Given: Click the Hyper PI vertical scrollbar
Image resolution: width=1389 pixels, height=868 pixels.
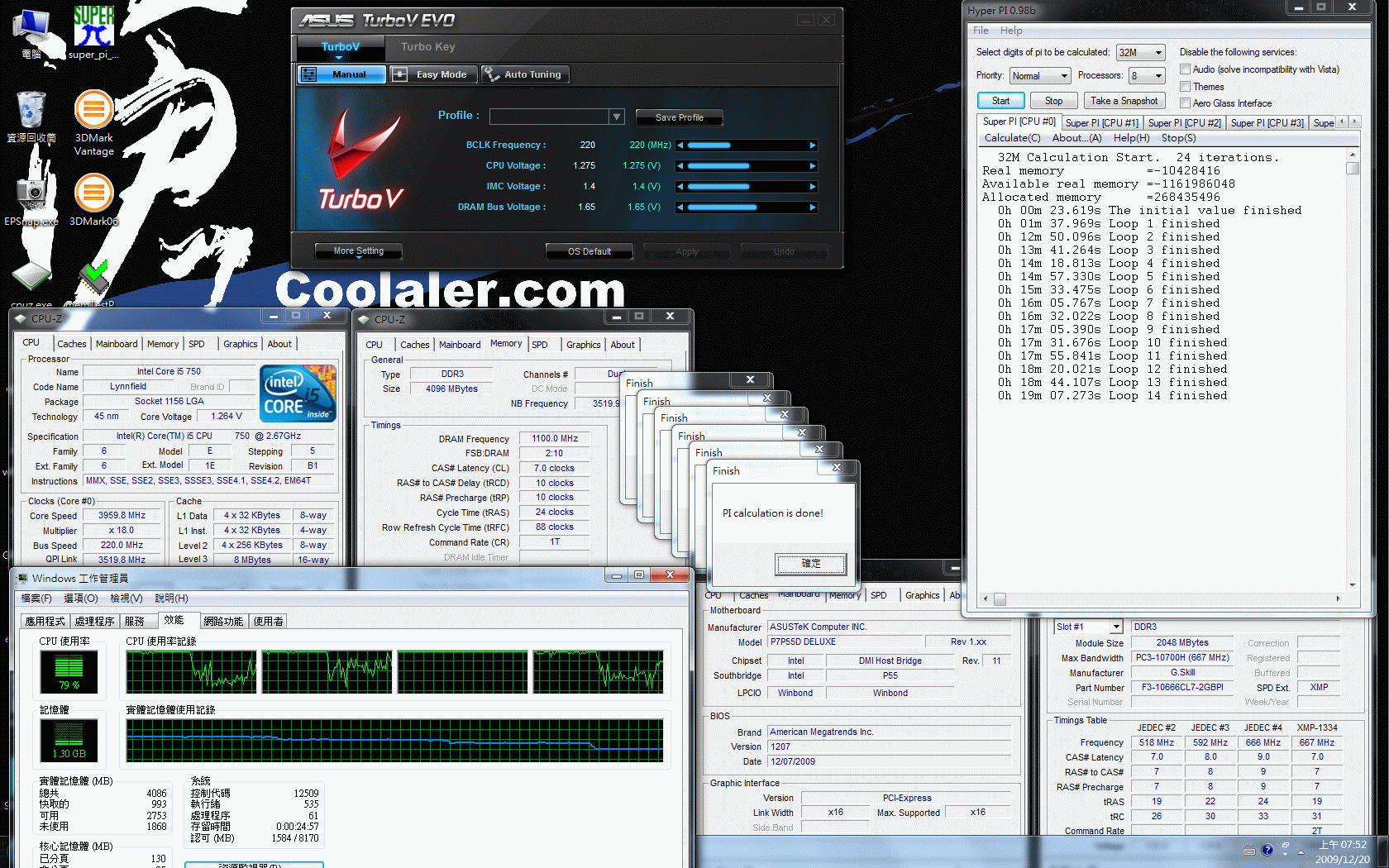Looking at the screenshot, I should [1353, 370].
